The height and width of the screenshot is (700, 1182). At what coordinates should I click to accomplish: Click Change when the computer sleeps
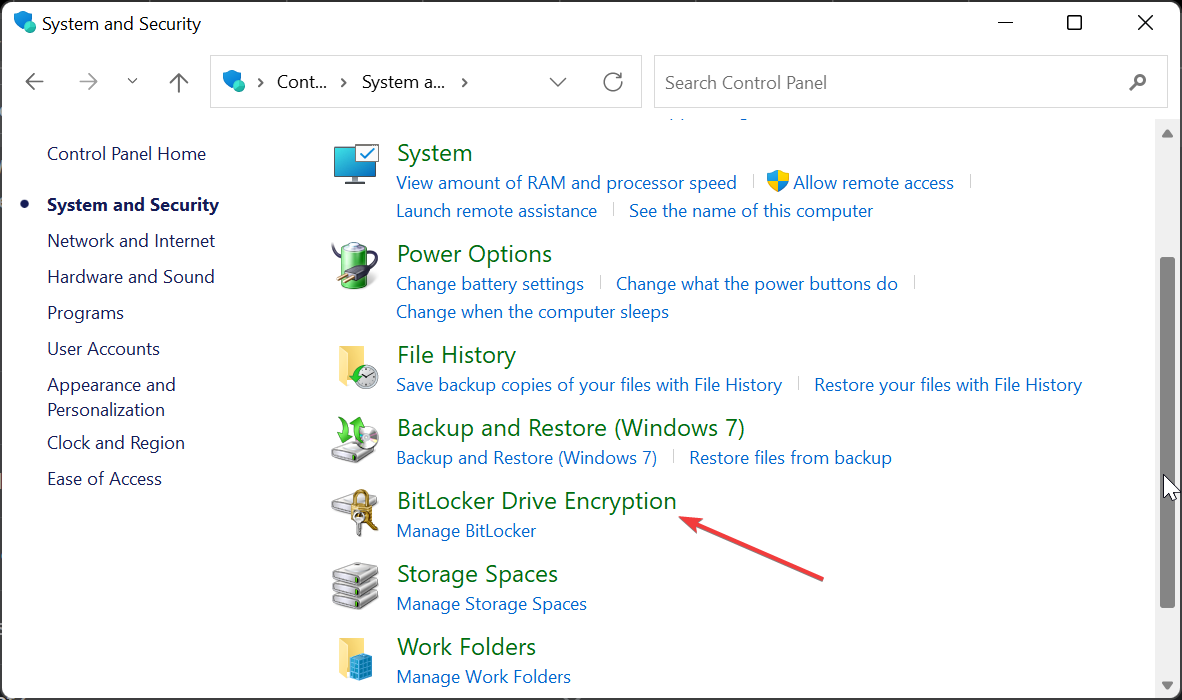[532, 311]
